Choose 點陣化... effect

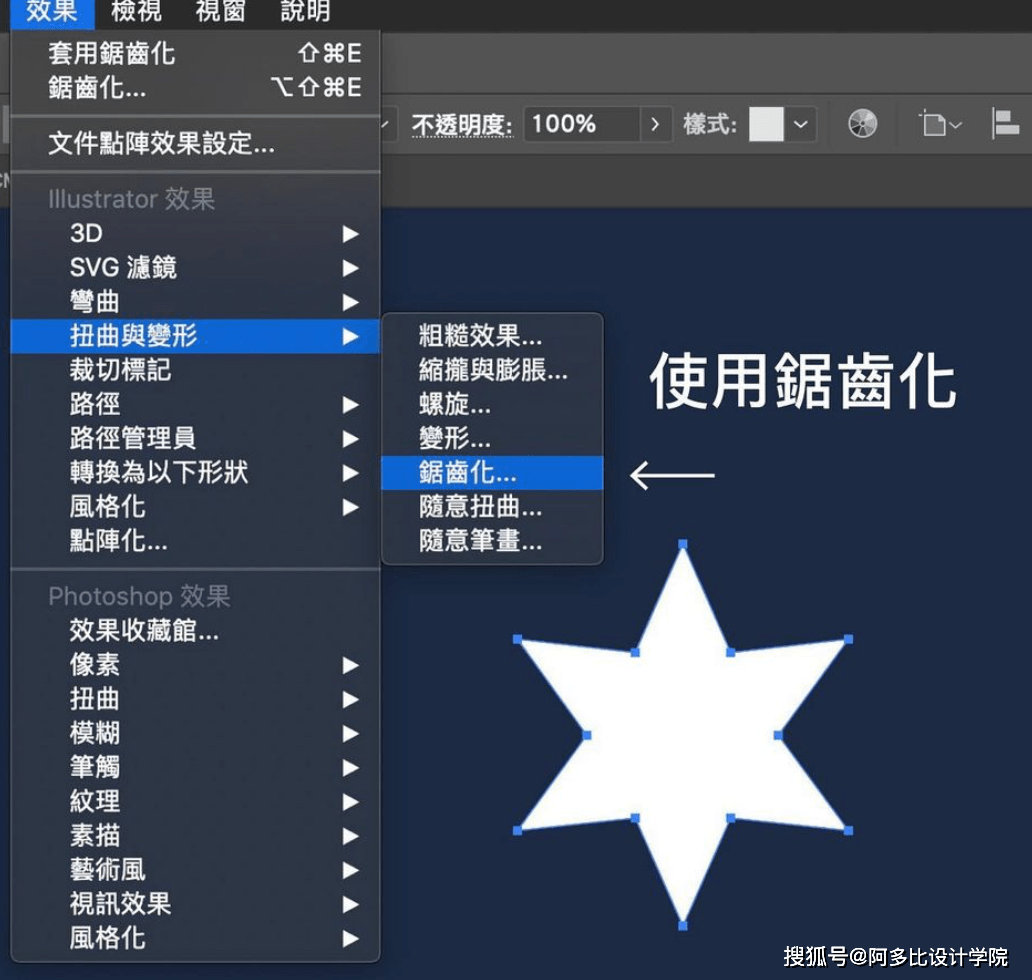point(195,542)
